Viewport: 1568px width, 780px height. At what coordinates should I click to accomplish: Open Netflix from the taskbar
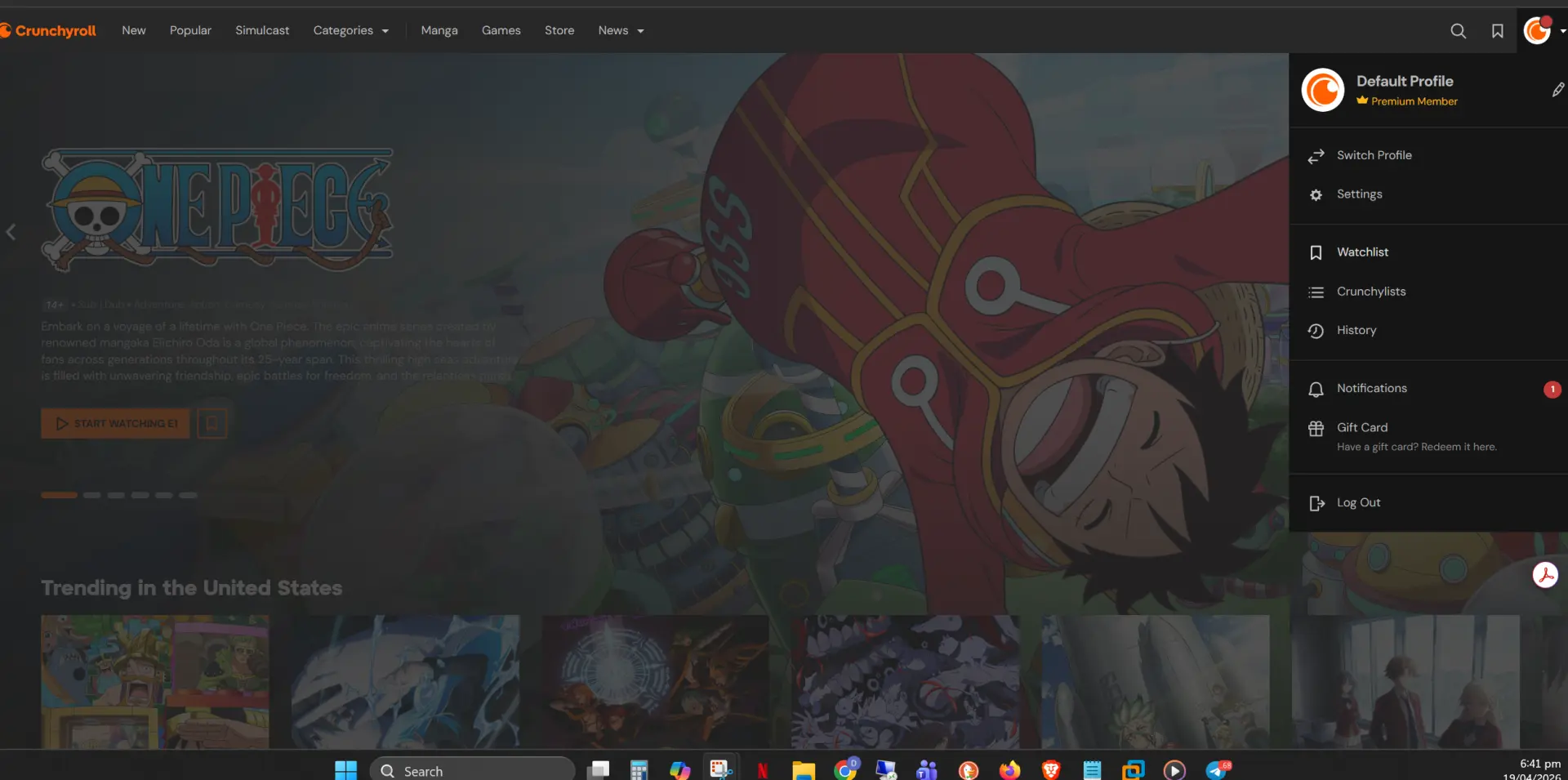763,770
